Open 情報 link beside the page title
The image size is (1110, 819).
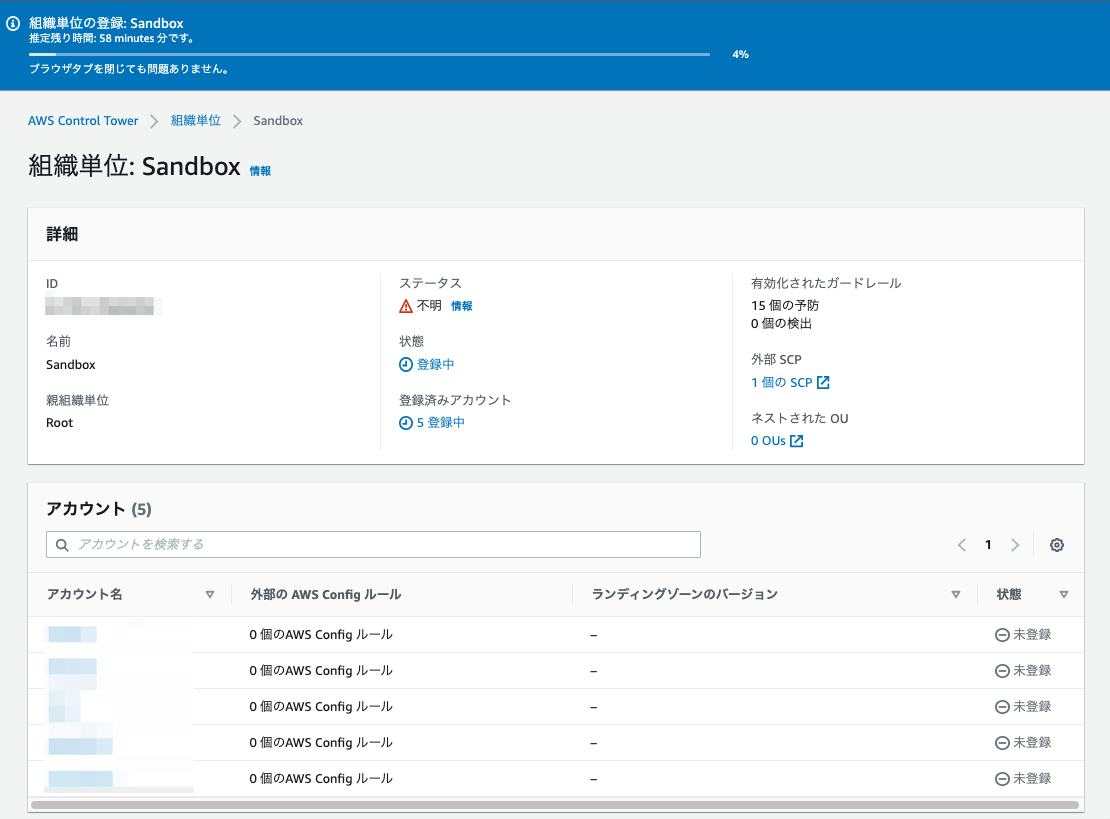260,171
